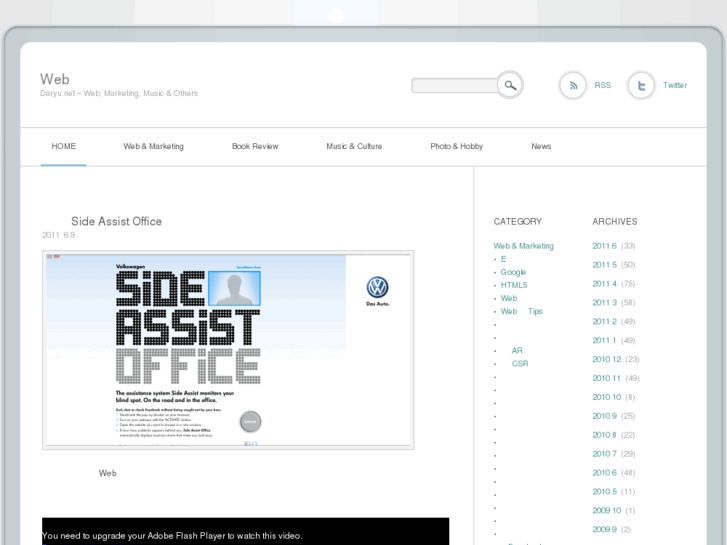The width and height of the screenshot is (727, 545).
Task: Open the News tab
Action: click(x=541, y=147)
